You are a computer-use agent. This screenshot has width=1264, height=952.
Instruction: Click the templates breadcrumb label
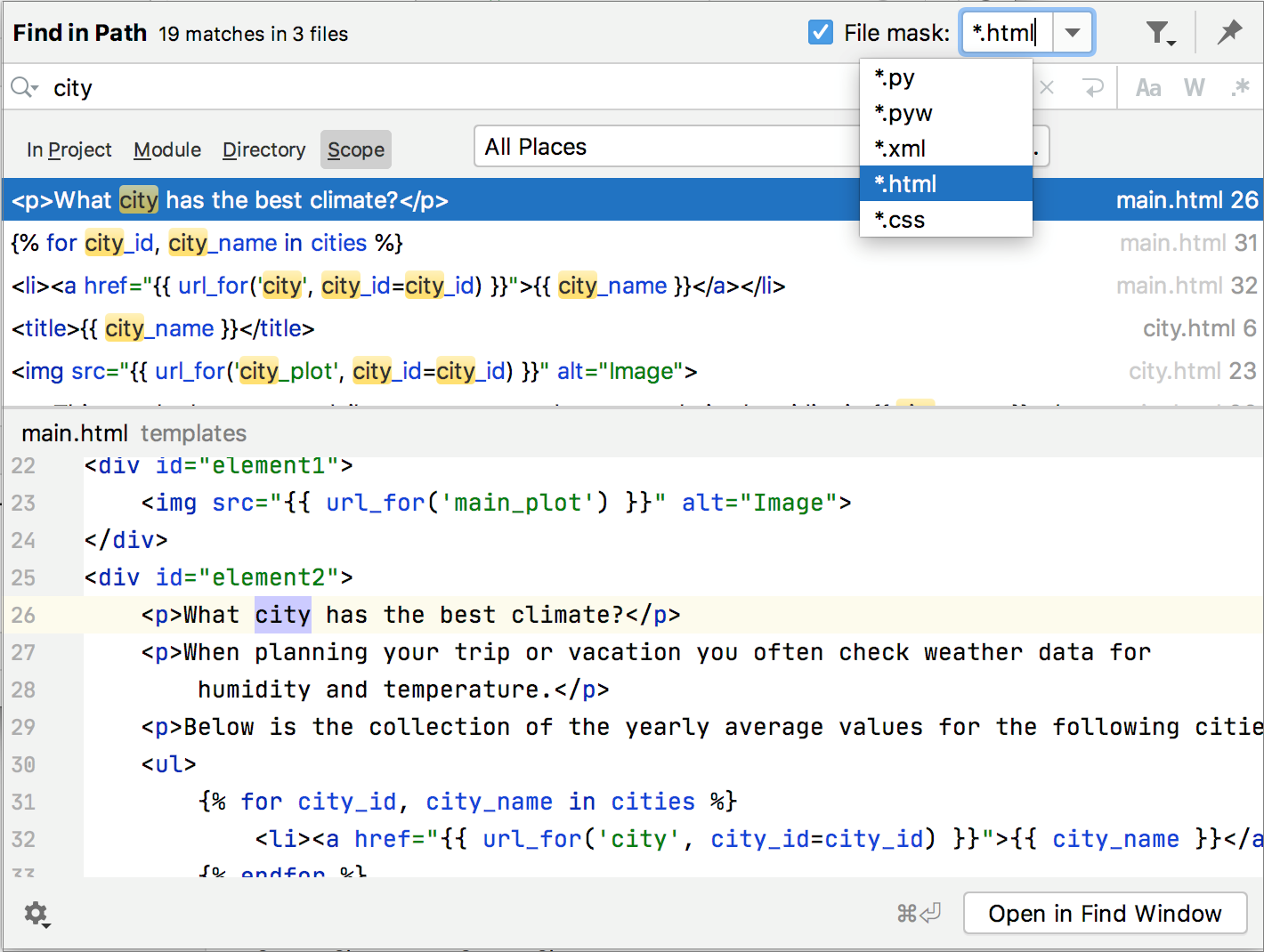coord(193,433)
